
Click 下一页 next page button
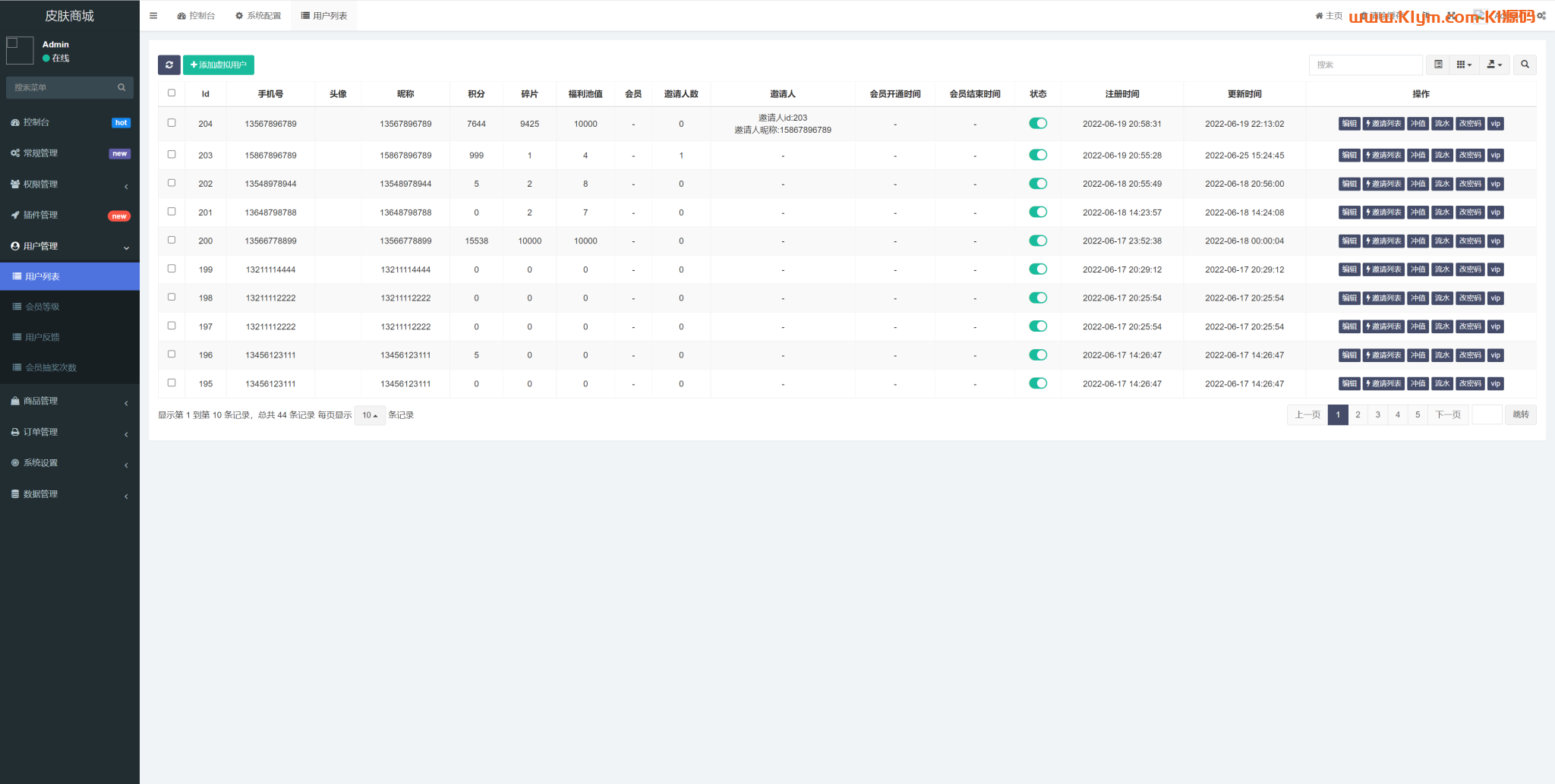1448,414
